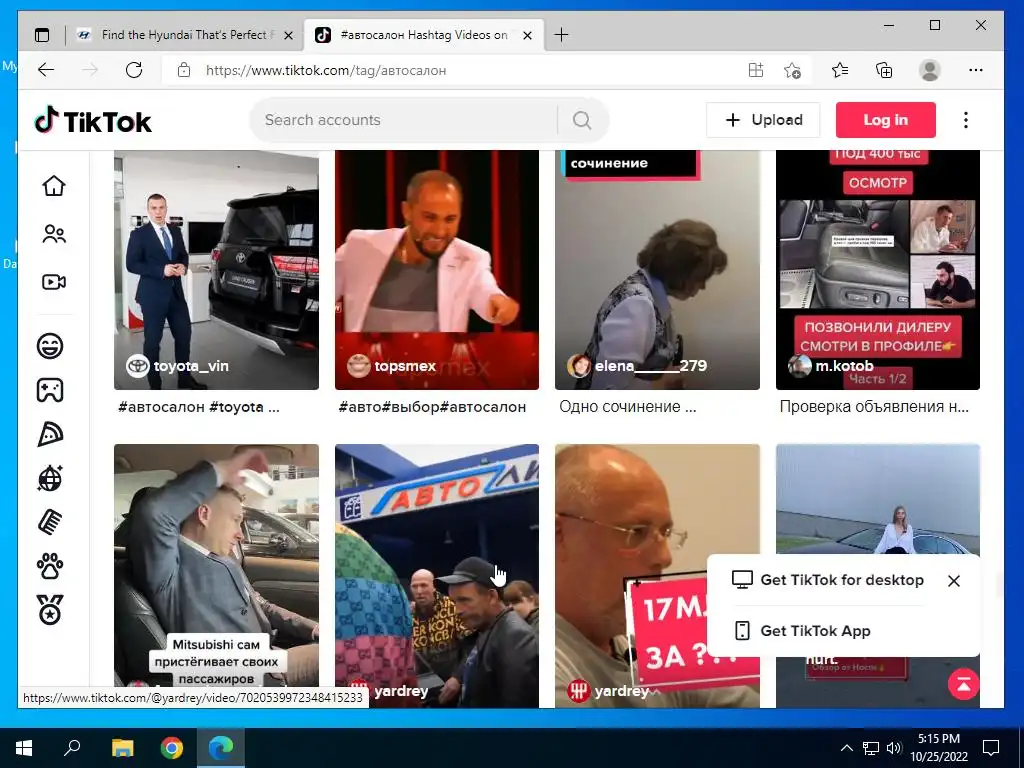Show hidden system tray icons chevron
Screen dimensions: 1024x768
pos(846,748)
